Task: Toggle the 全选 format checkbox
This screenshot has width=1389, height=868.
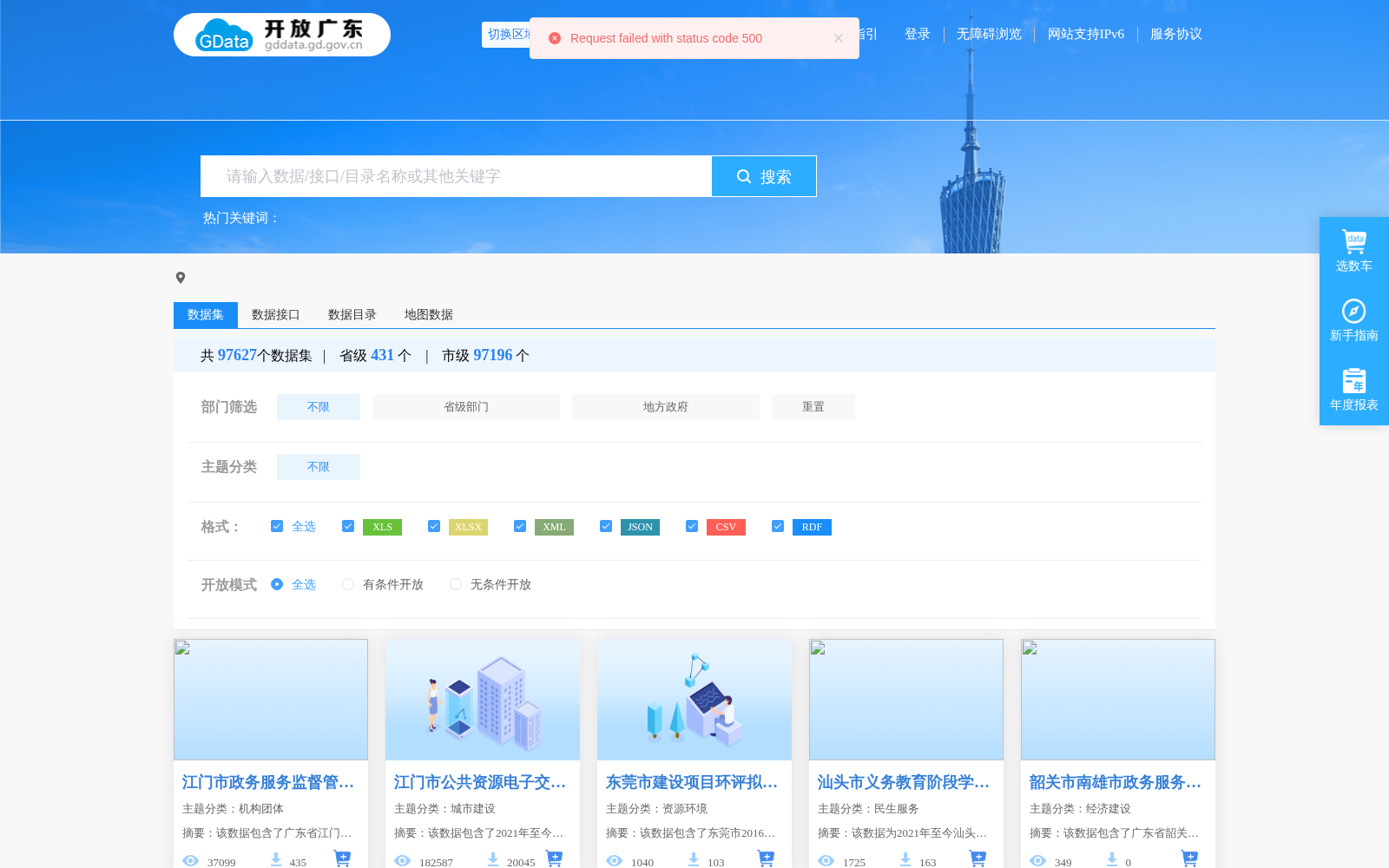Action: [277, 526]
